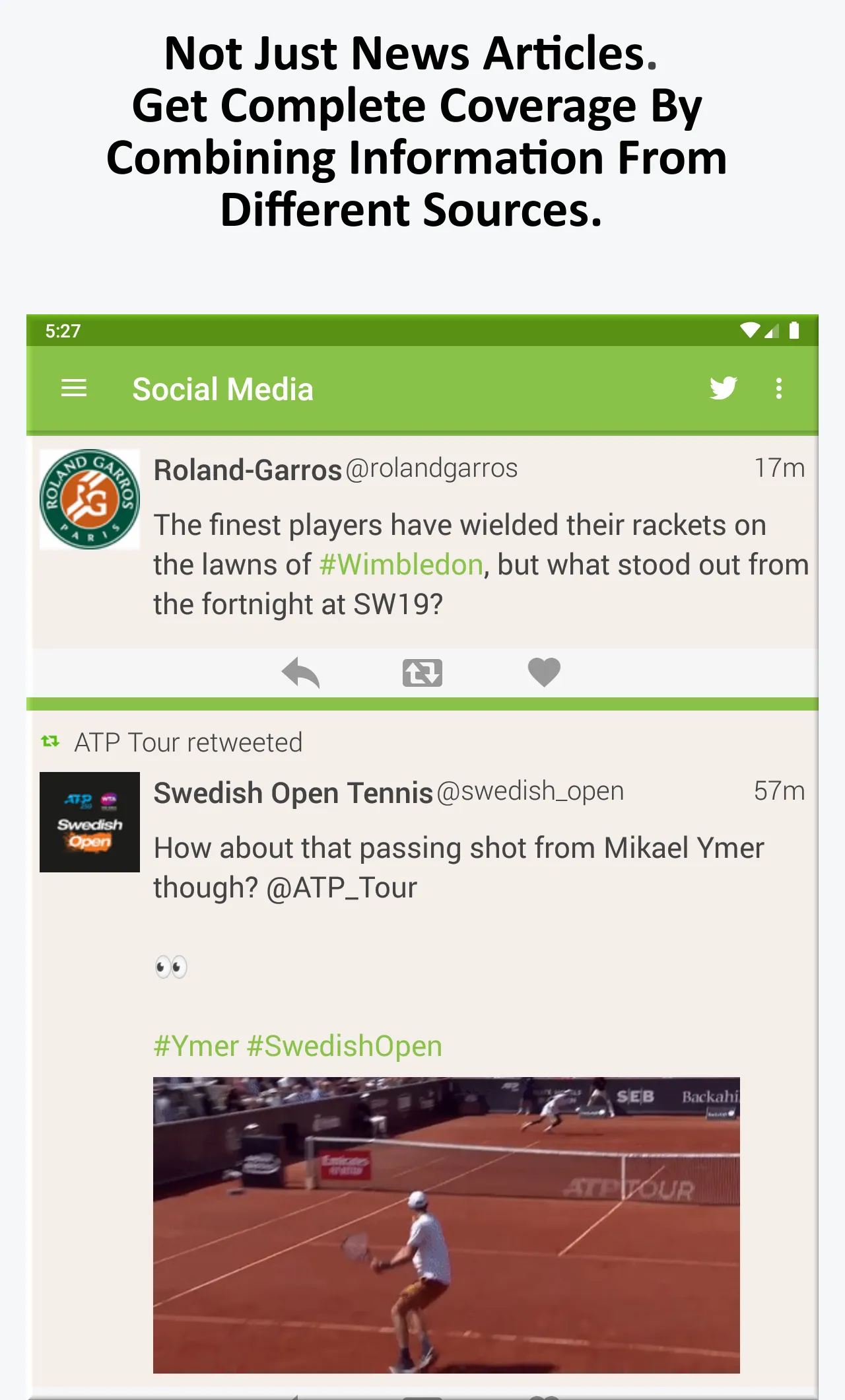
Task: Click the retweet indicator next to ATP Tour retweeted
Action: pos(50,741)
